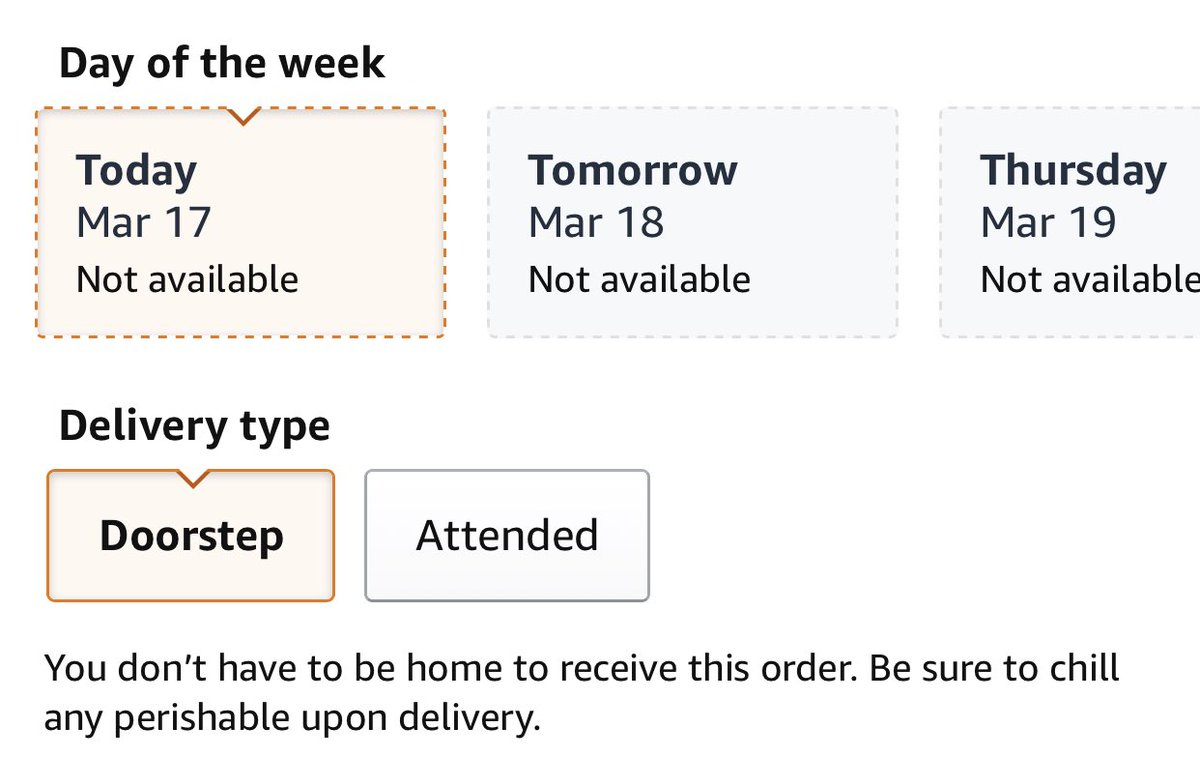Click the bold 'Today' label
Viewport: 1200px width, 757px height.
136,170
